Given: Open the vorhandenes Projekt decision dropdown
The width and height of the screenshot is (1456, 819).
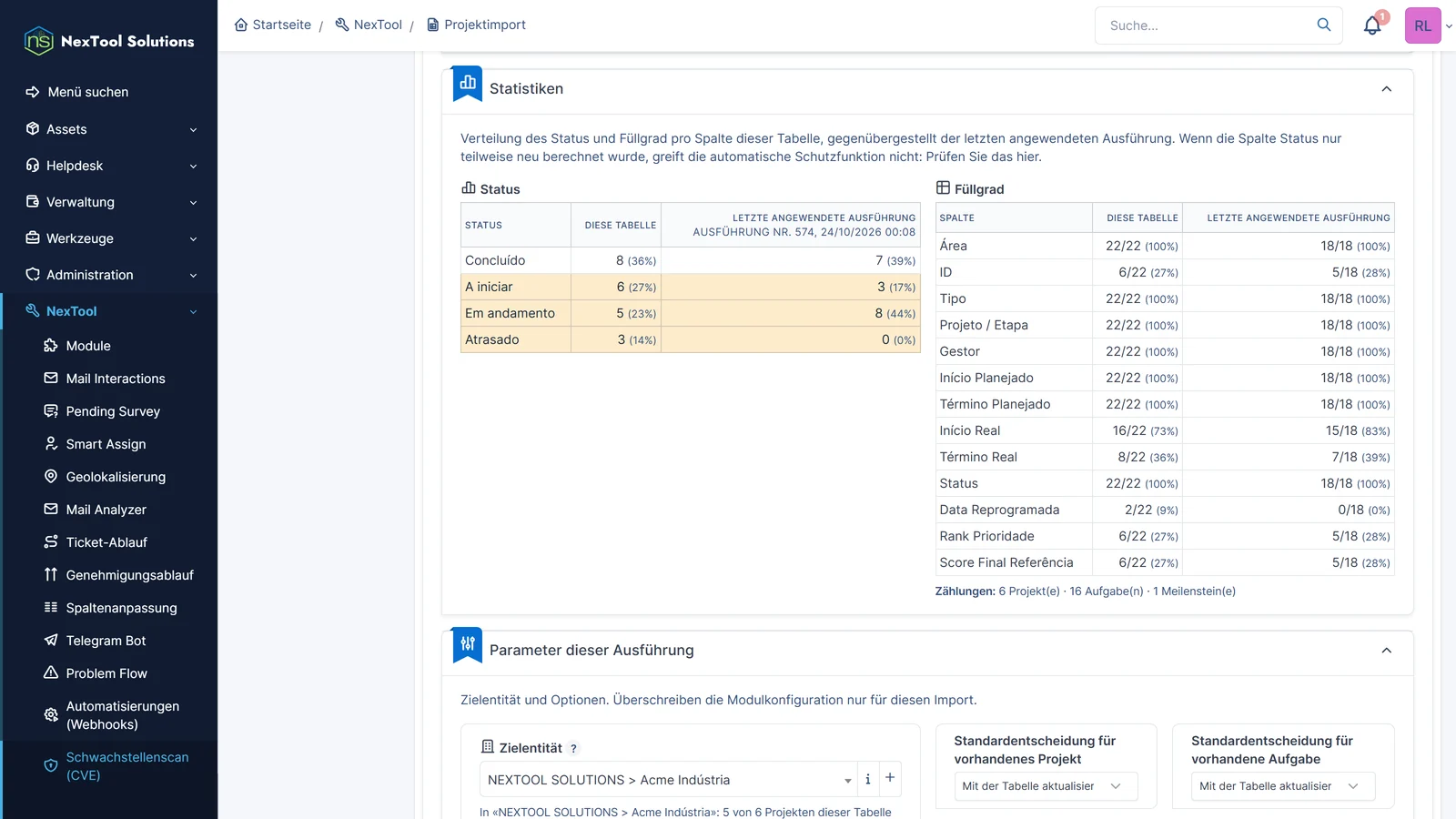Looking at the screenshot, I should (1046, 786).
